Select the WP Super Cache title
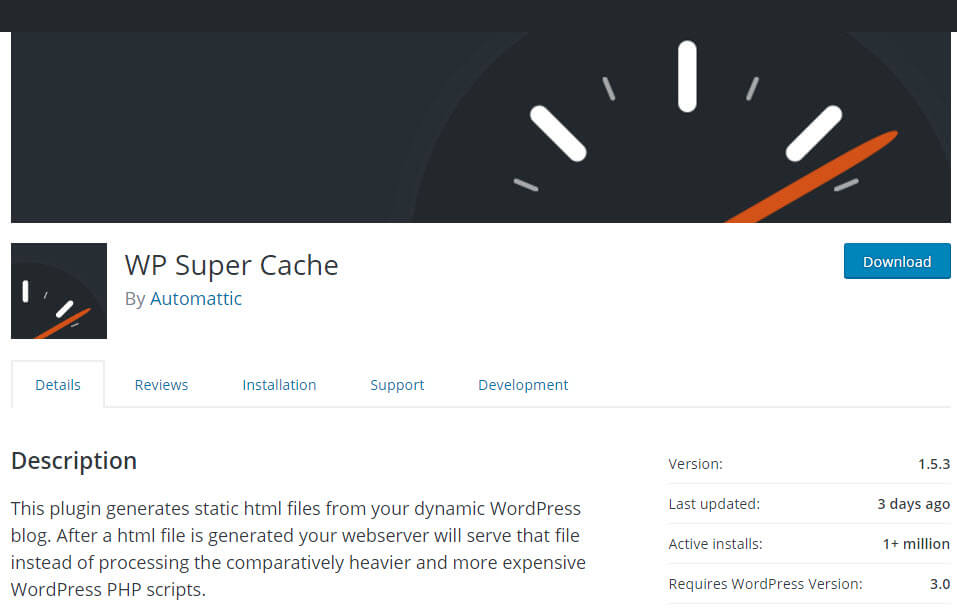Screen dimensions: 957x608 click(x=231, y=266)
